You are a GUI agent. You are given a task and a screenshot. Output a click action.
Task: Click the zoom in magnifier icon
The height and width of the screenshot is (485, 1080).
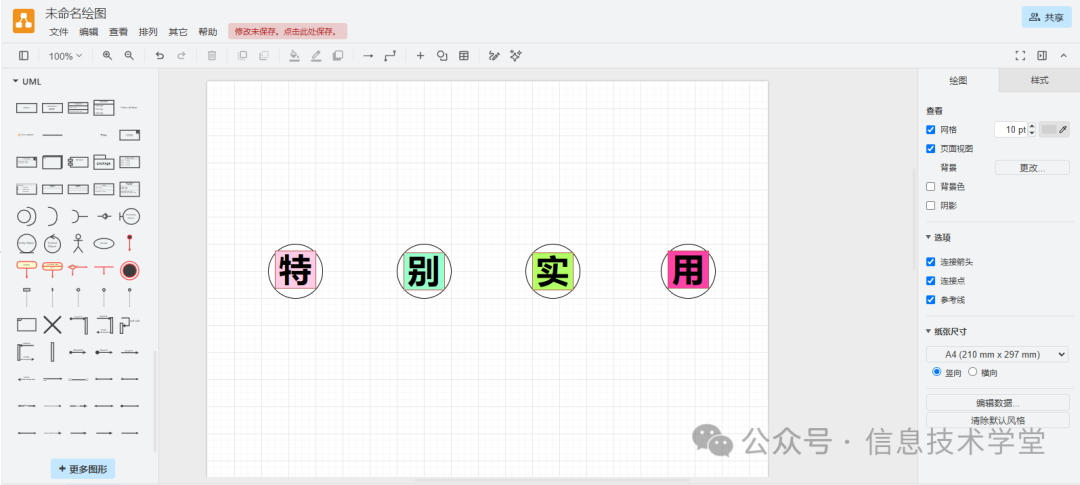(x=107, y=56)
